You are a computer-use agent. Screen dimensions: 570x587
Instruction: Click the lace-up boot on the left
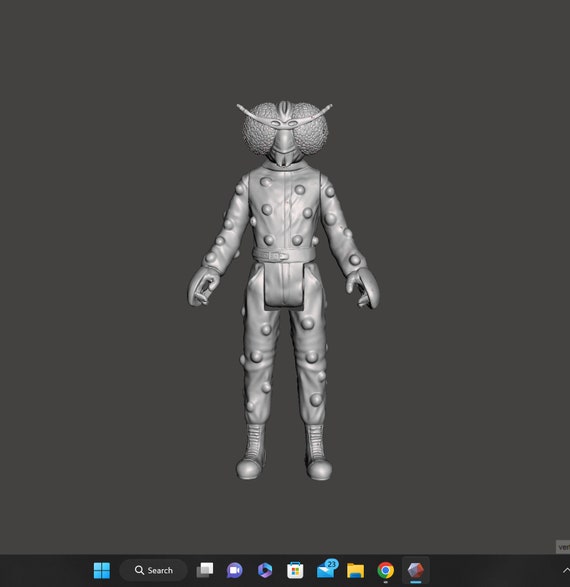point(252,451)
